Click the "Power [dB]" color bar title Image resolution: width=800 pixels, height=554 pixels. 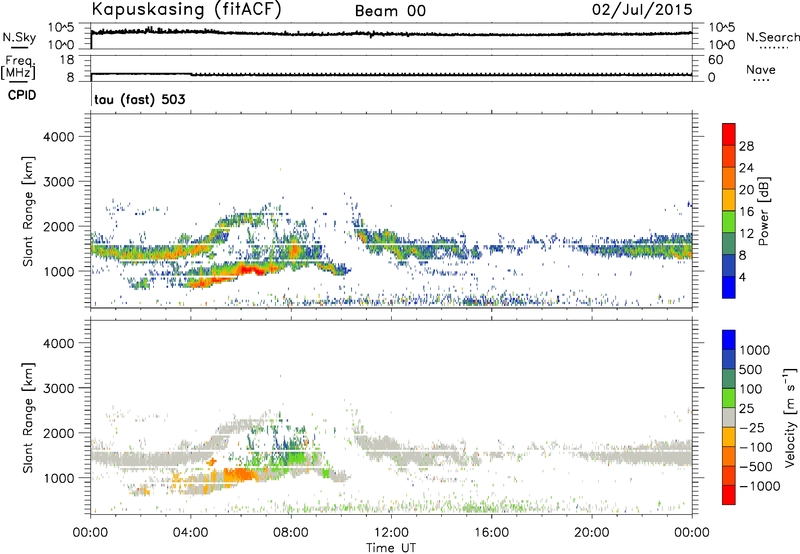pyautogui.click(x=764, y=211)
